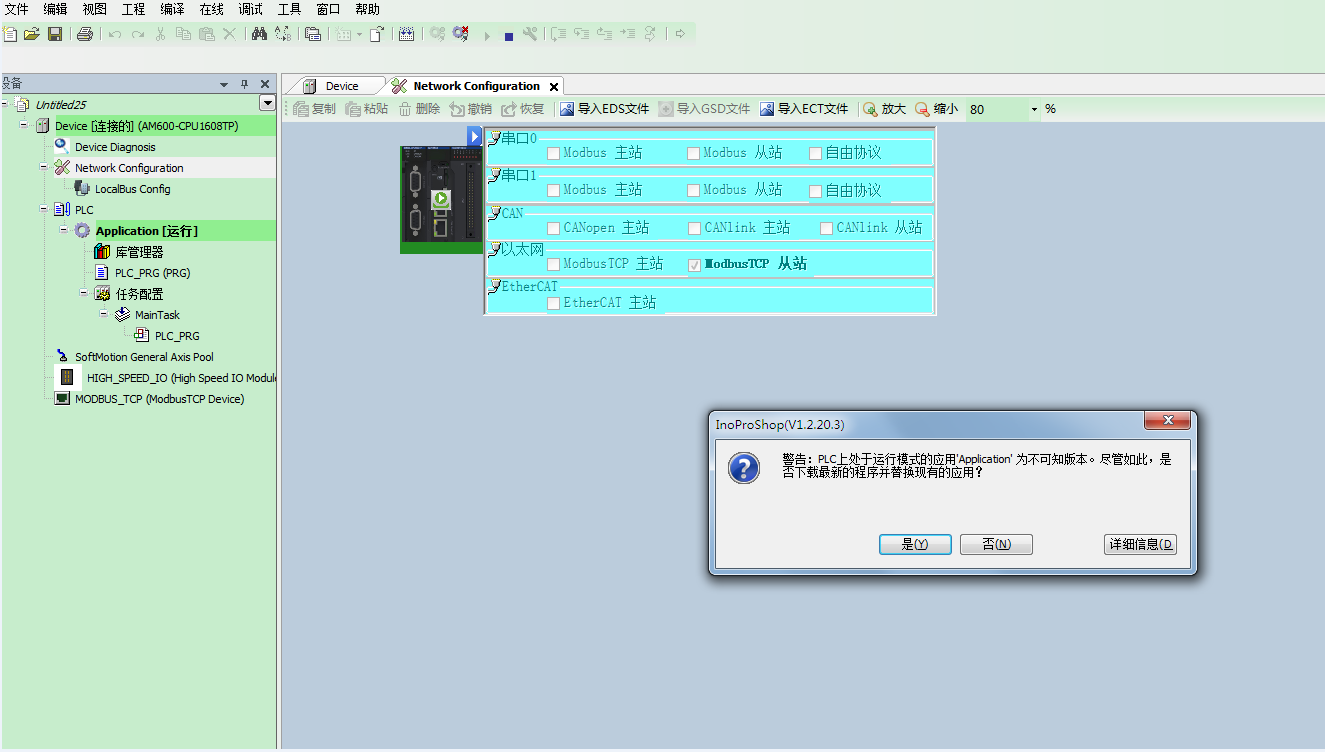Click the 导入EDS文件 import icon

tap(567, 109)
